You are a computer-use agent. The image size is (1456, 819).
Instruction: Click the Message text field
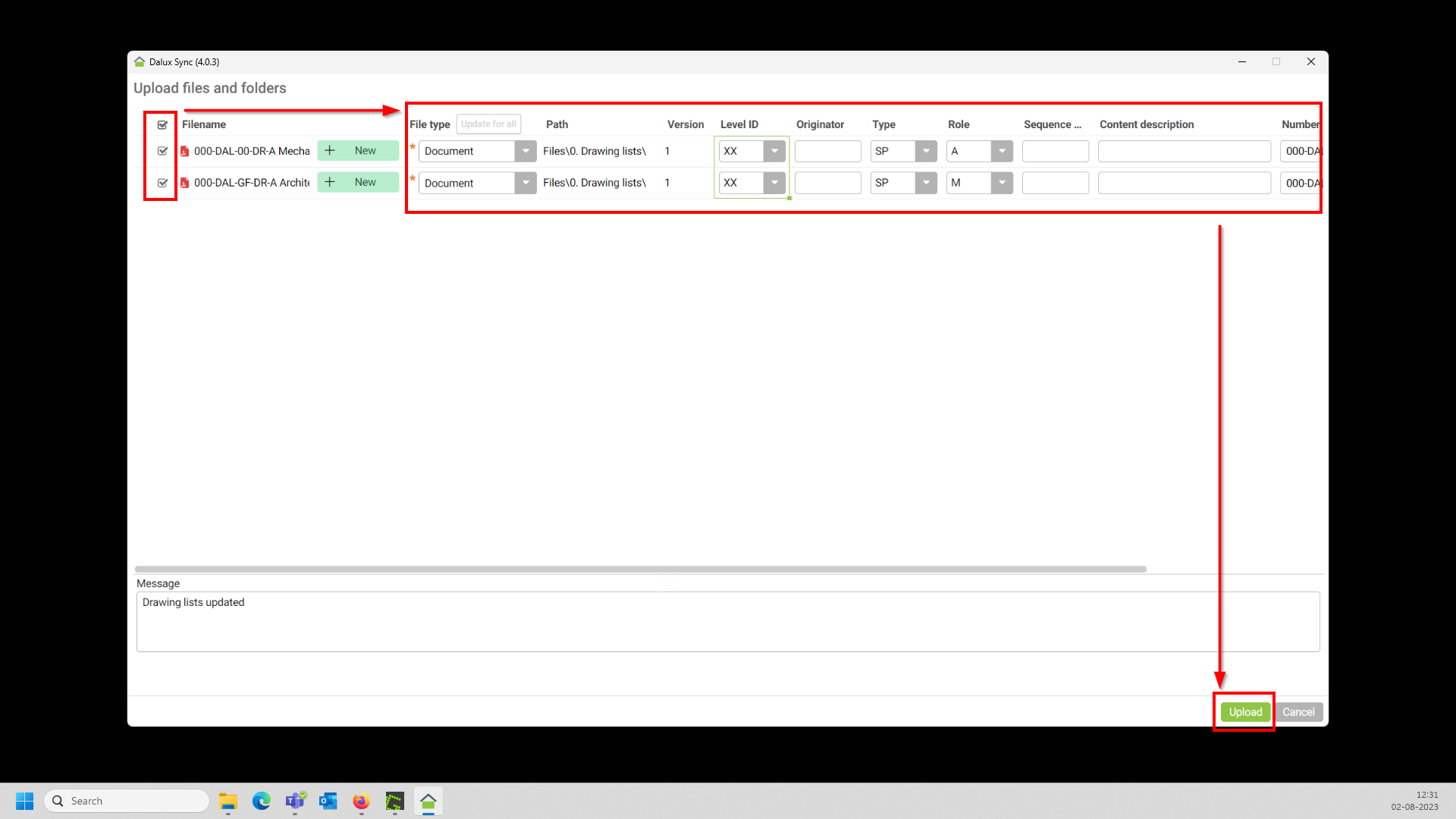(x=727, y=621)
